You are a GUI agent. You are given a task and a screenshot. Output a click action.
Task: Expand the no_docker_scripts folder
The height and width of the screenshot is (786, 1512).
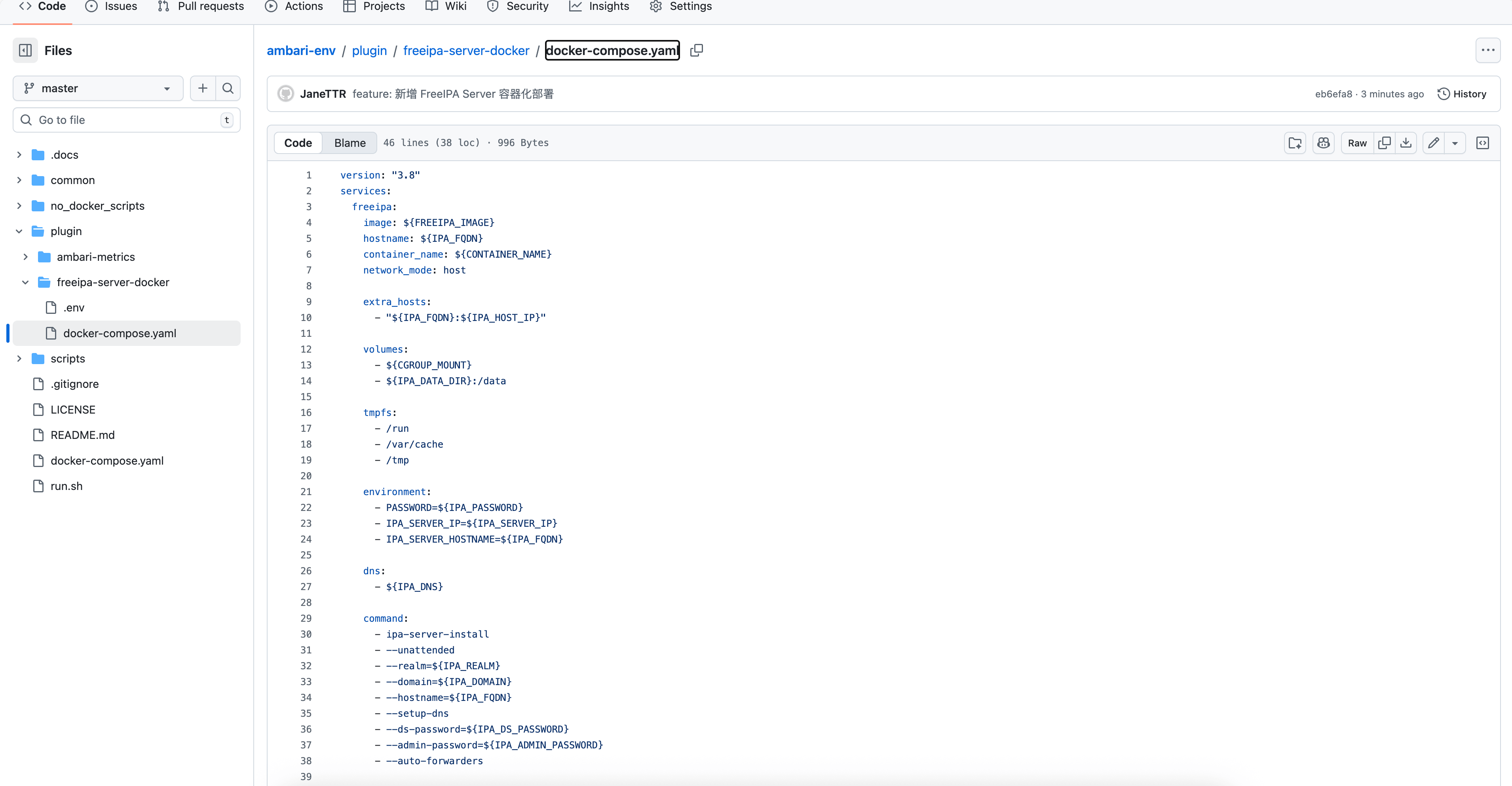point(19,206)
